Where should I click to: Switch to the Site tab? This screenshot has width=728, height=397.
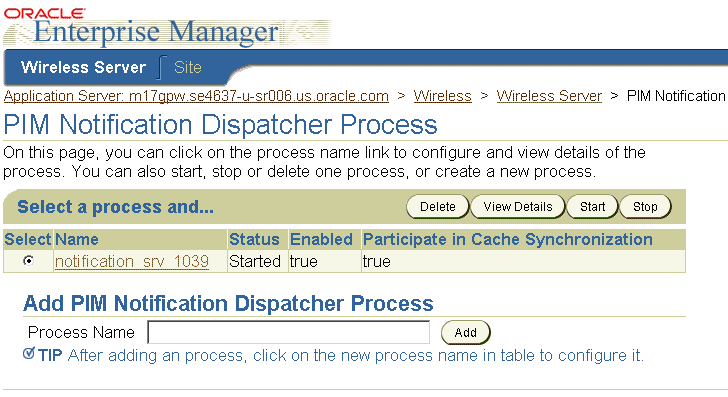[188, 67]
